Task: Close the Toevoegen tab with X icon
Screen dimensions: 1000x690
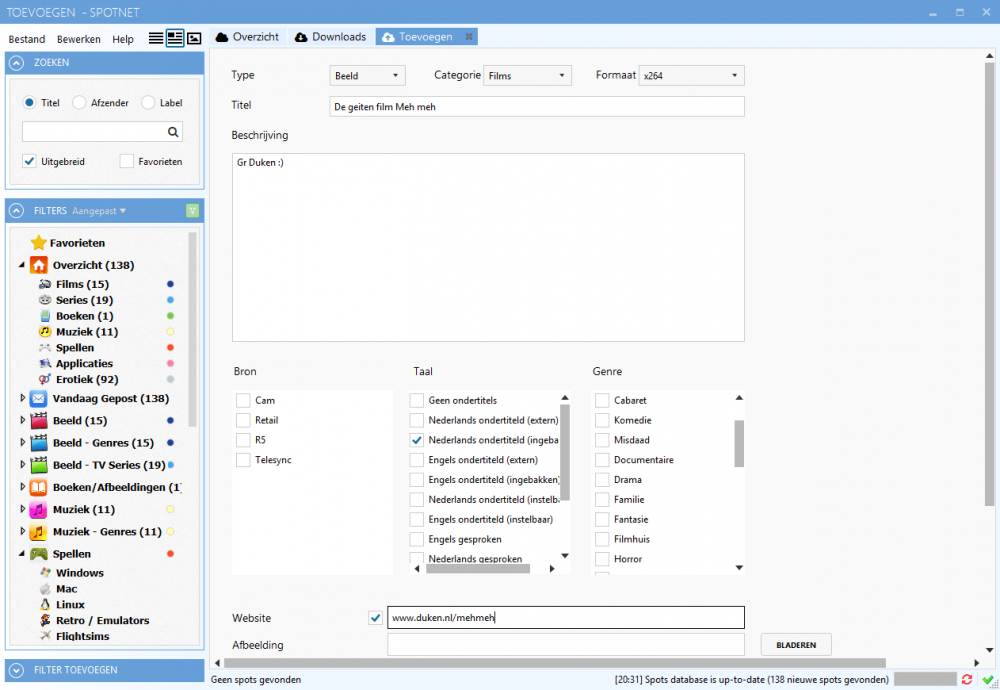Action: coord(469,37)
